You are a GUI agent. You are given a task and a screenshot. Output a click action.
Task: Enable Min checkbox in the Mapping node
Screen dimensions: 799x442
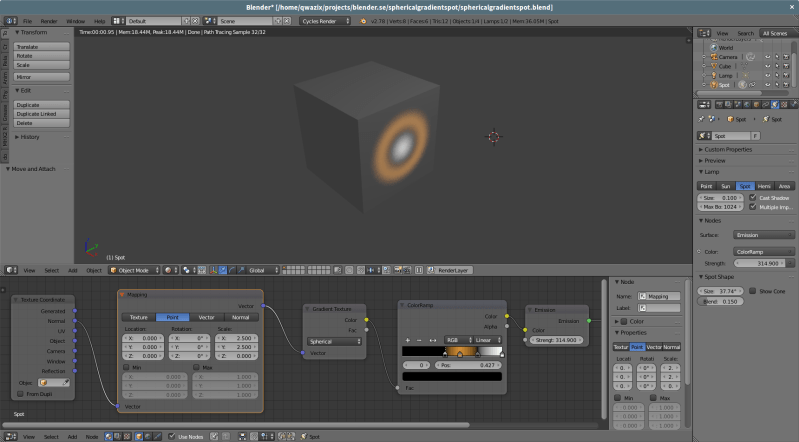click(x=126, y=367)
